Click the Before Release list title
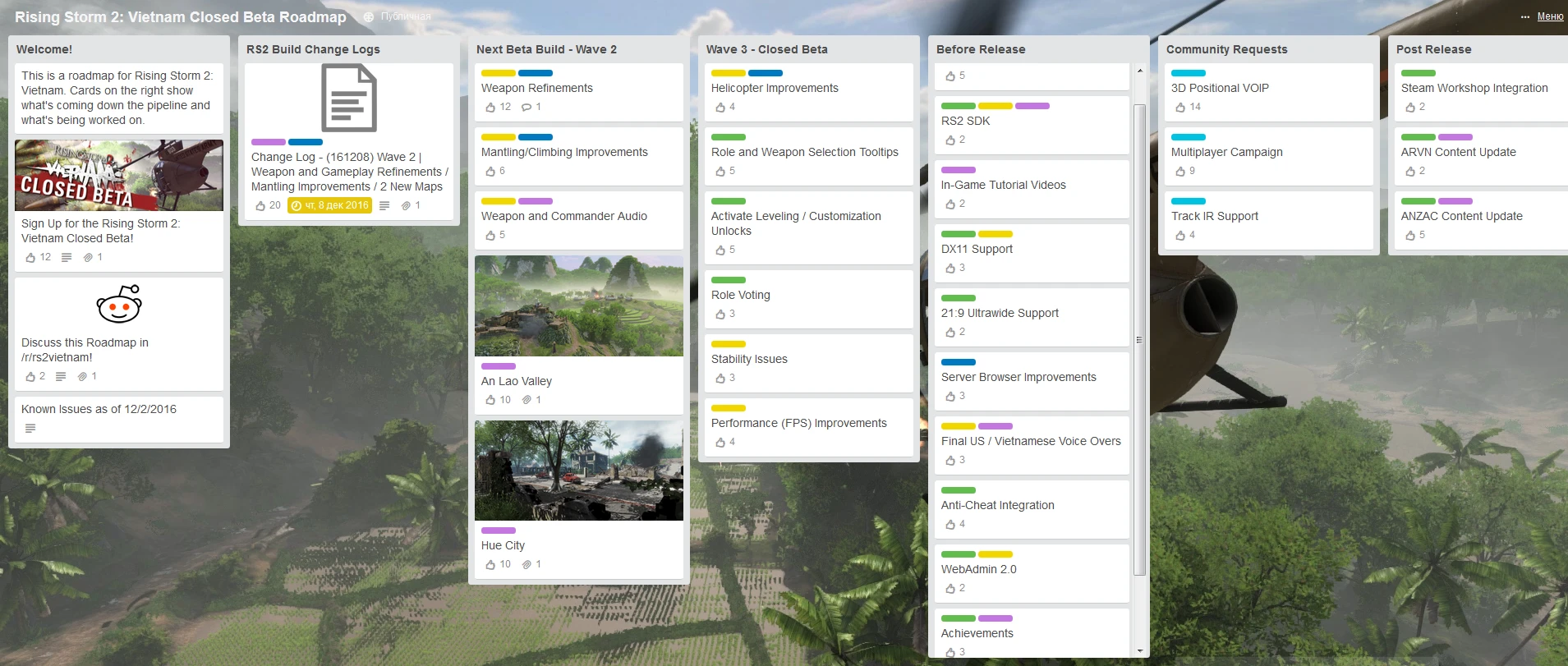 click(x=981, y=49)
